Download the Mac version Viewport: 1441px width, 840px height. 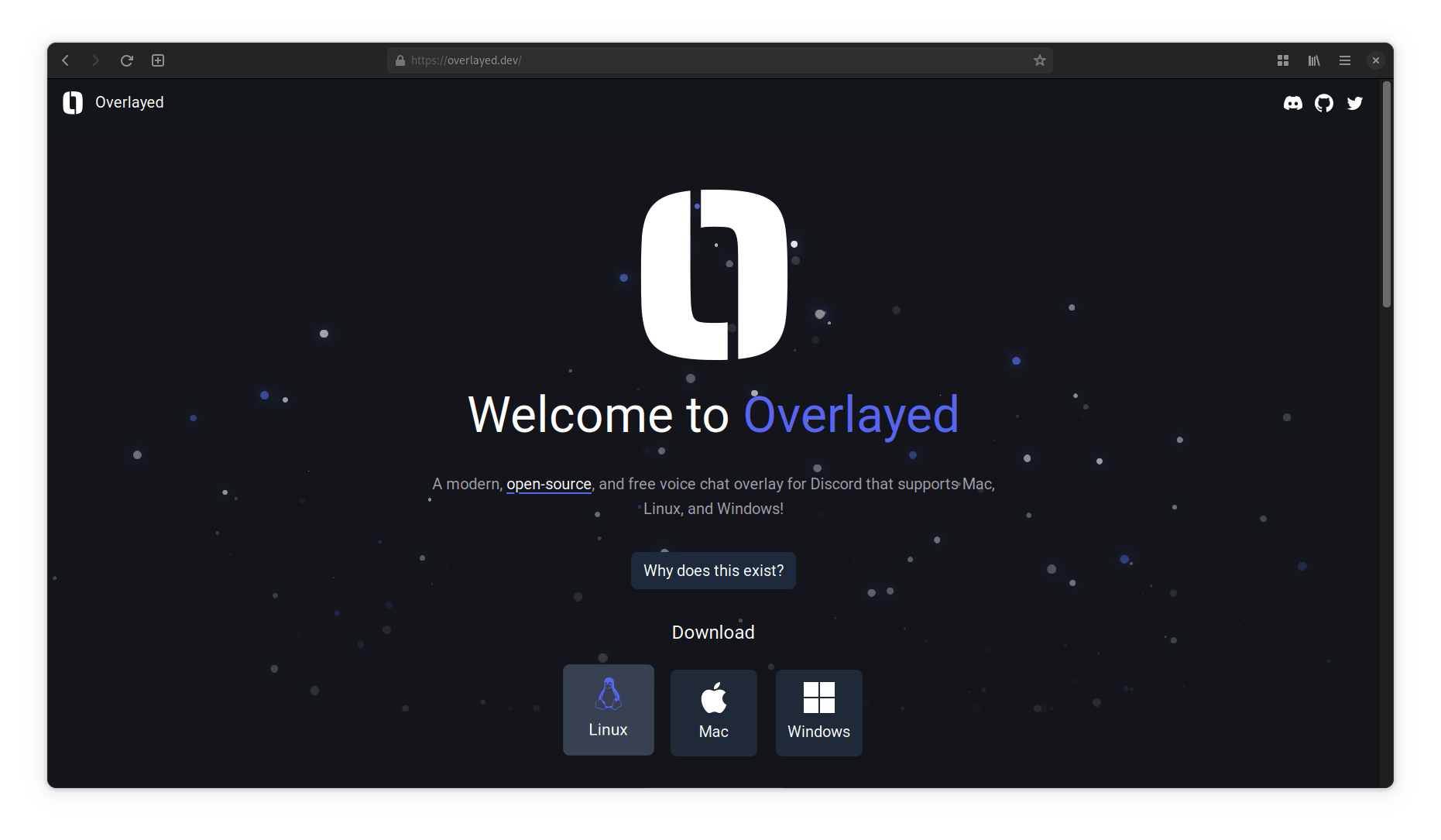click(714, 713)
